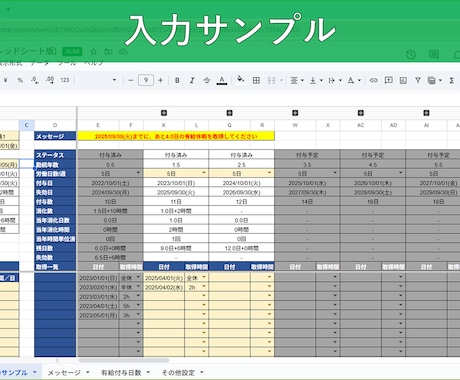Select cell showing 9.0日+6時間

176,248
